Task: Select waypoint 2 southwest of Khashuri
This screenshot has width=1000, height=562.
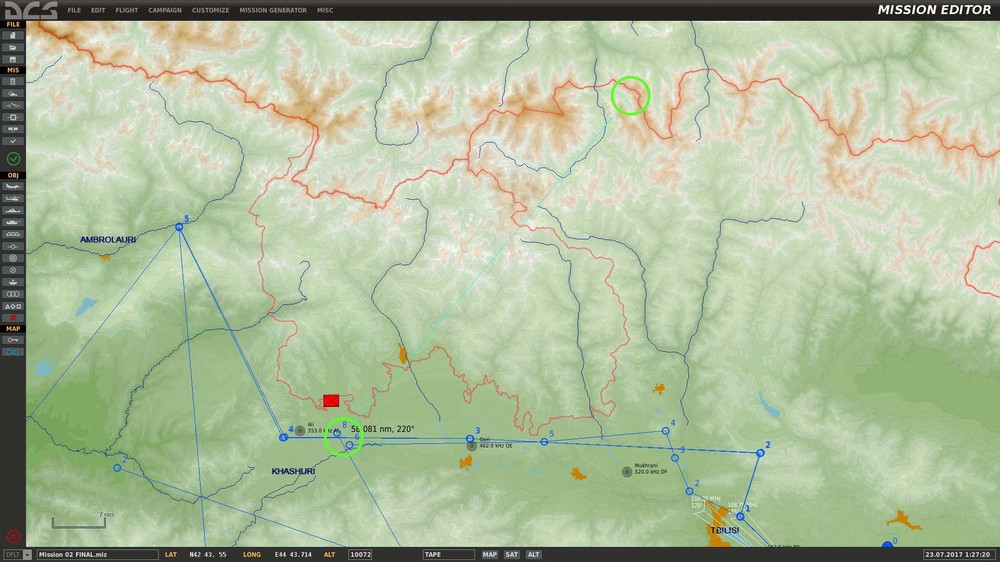Action: [x=117, y=468]
